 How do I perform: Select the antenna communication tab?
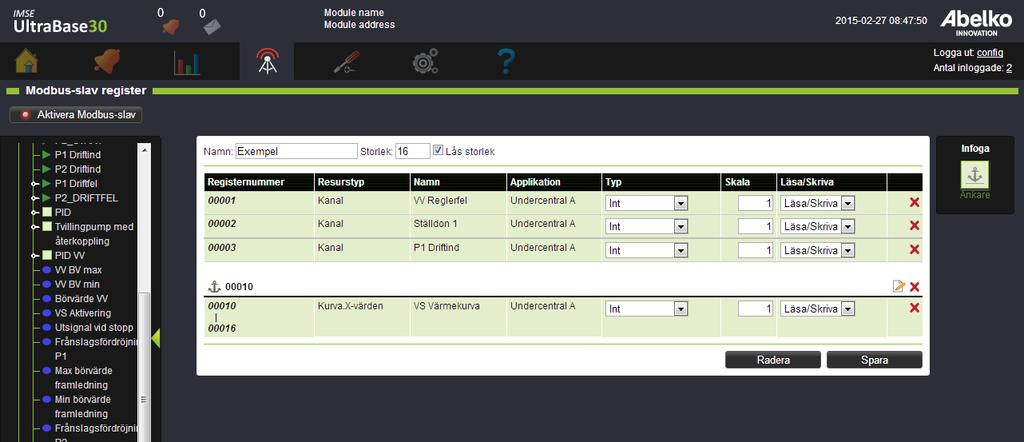[266, 61]
